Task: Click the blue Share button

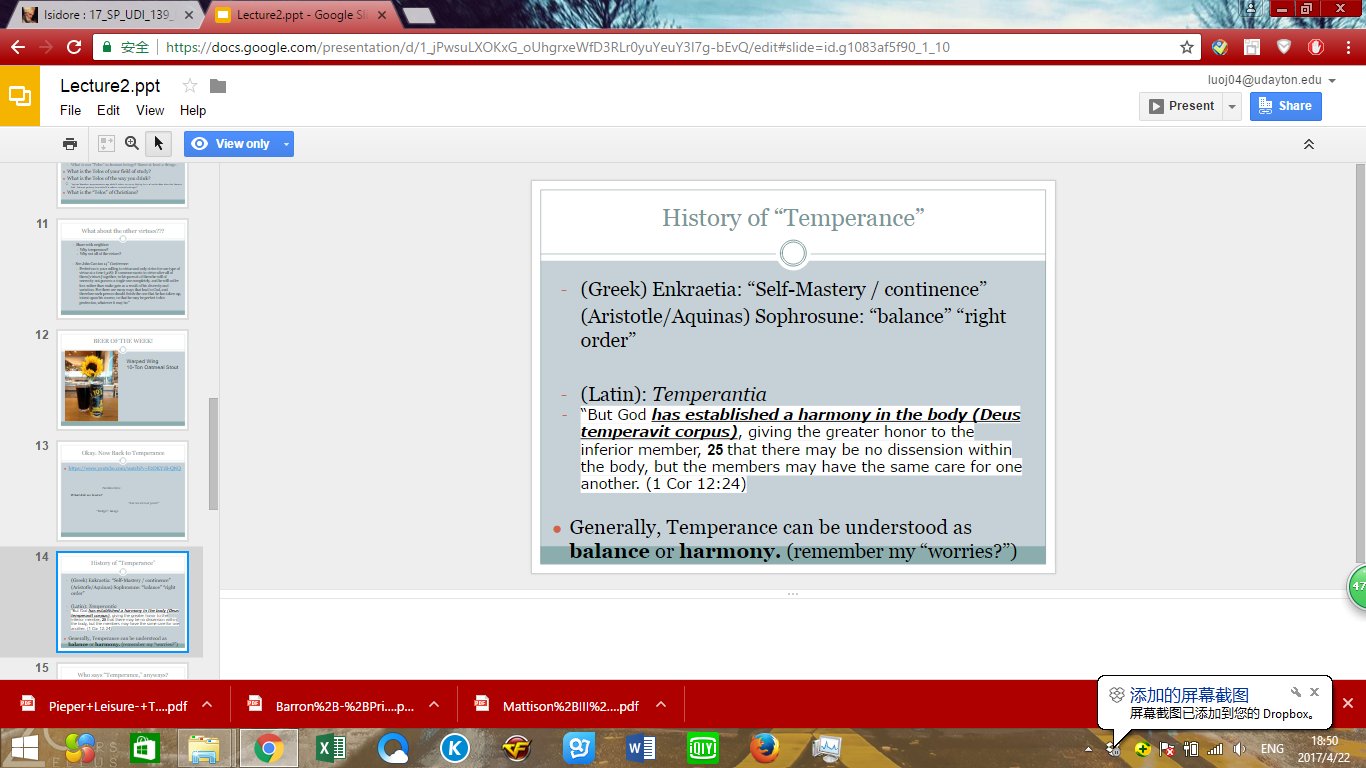Action: click(x=1285, y=106)
